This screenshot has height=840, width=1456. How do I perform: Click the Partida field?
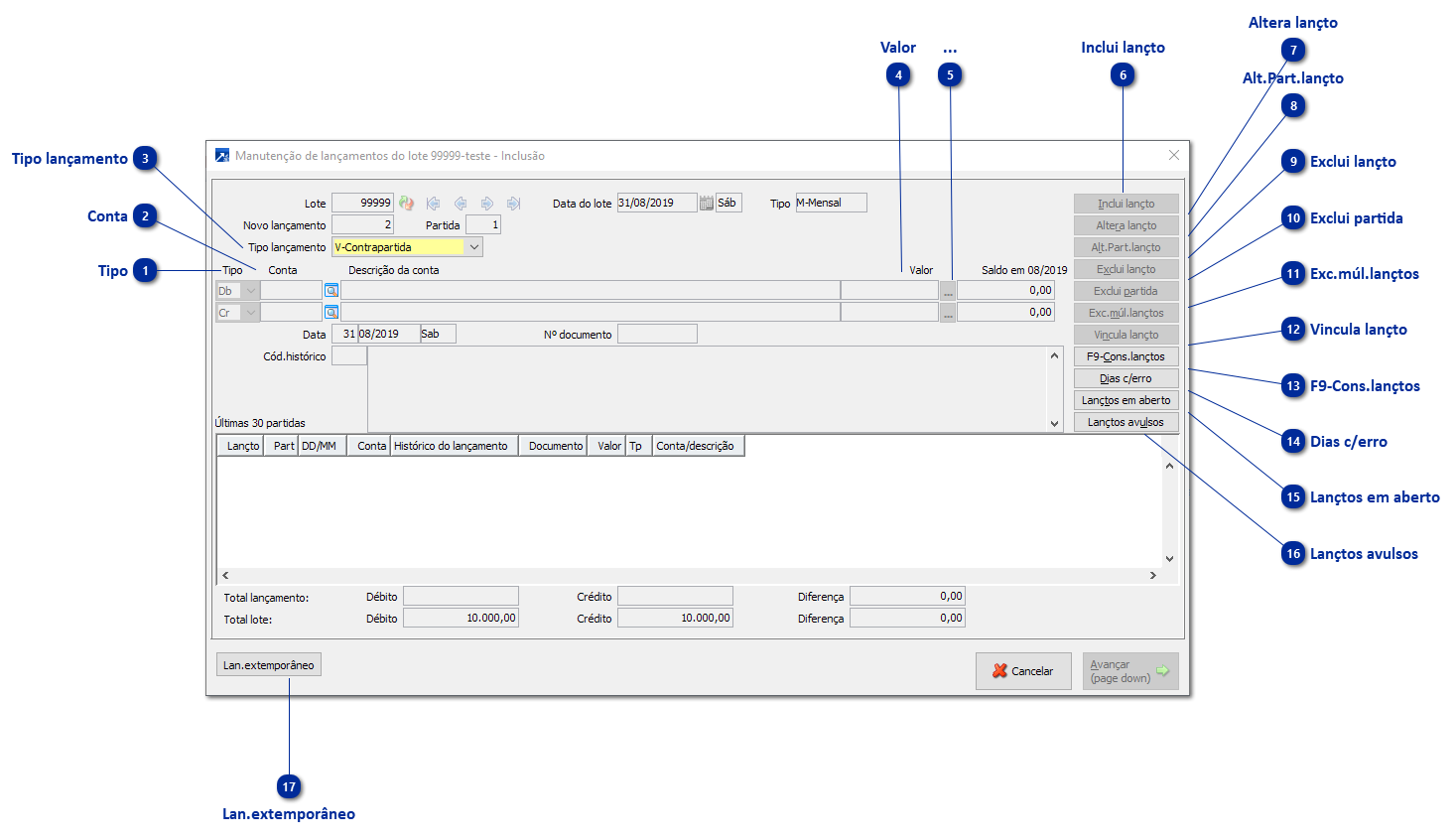(x=483, y=224)
